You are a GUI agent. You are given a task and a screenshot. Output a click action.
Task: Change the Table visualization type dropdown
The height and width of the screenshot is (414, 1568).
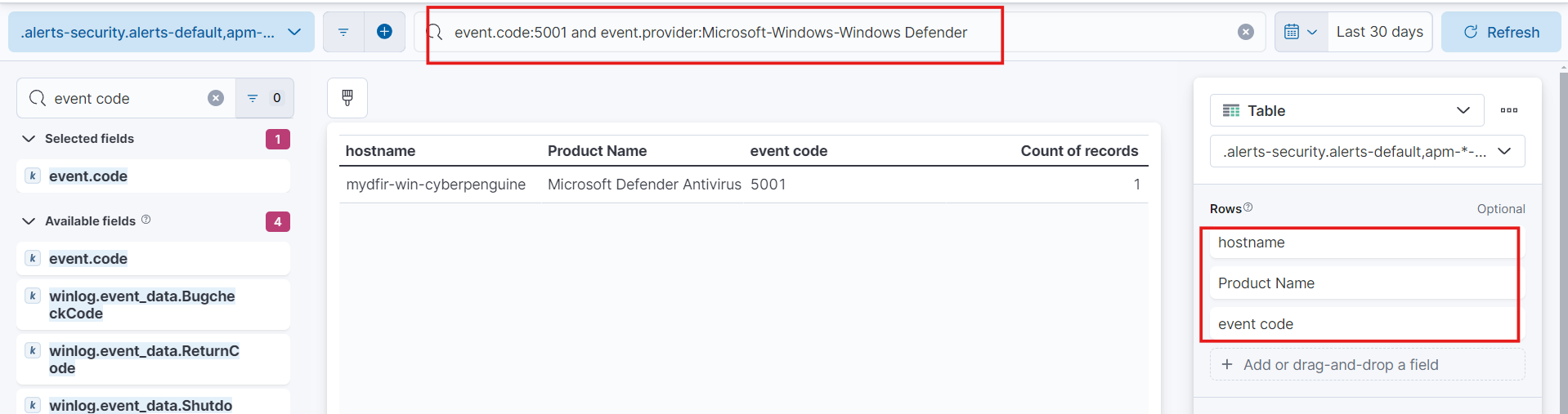pos(1346,110)
